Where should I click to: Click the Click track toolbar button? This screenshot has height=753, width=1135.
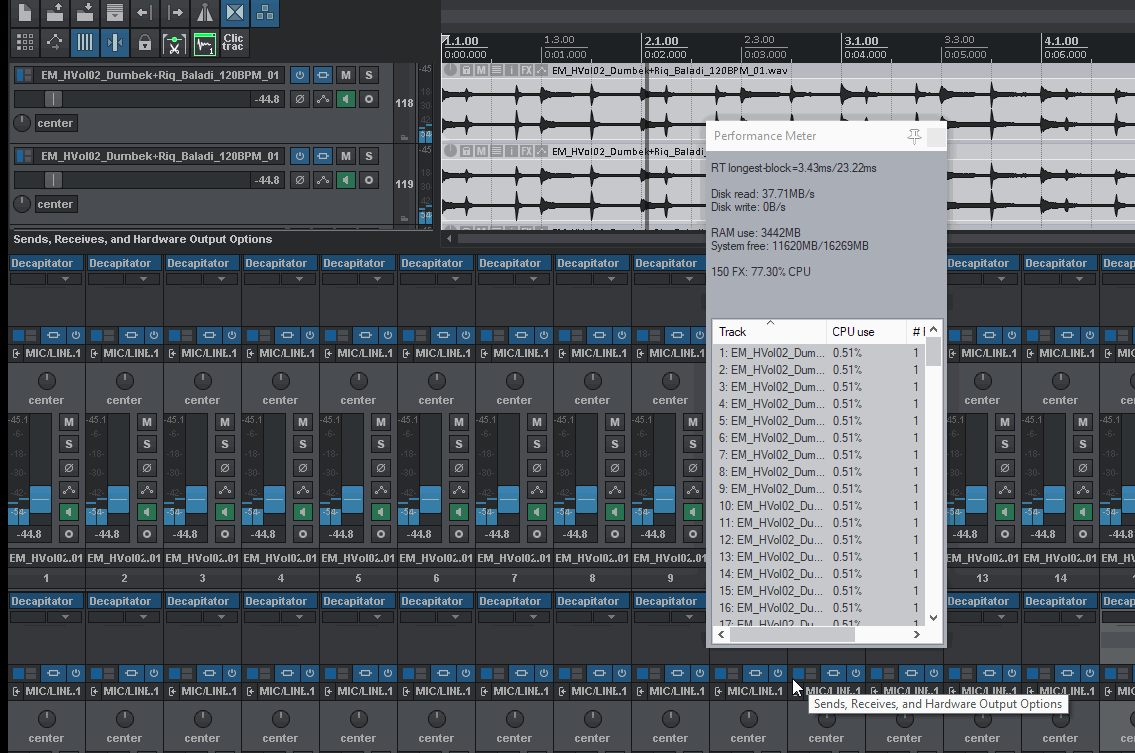pyautogui.click(x=233, y=43)
